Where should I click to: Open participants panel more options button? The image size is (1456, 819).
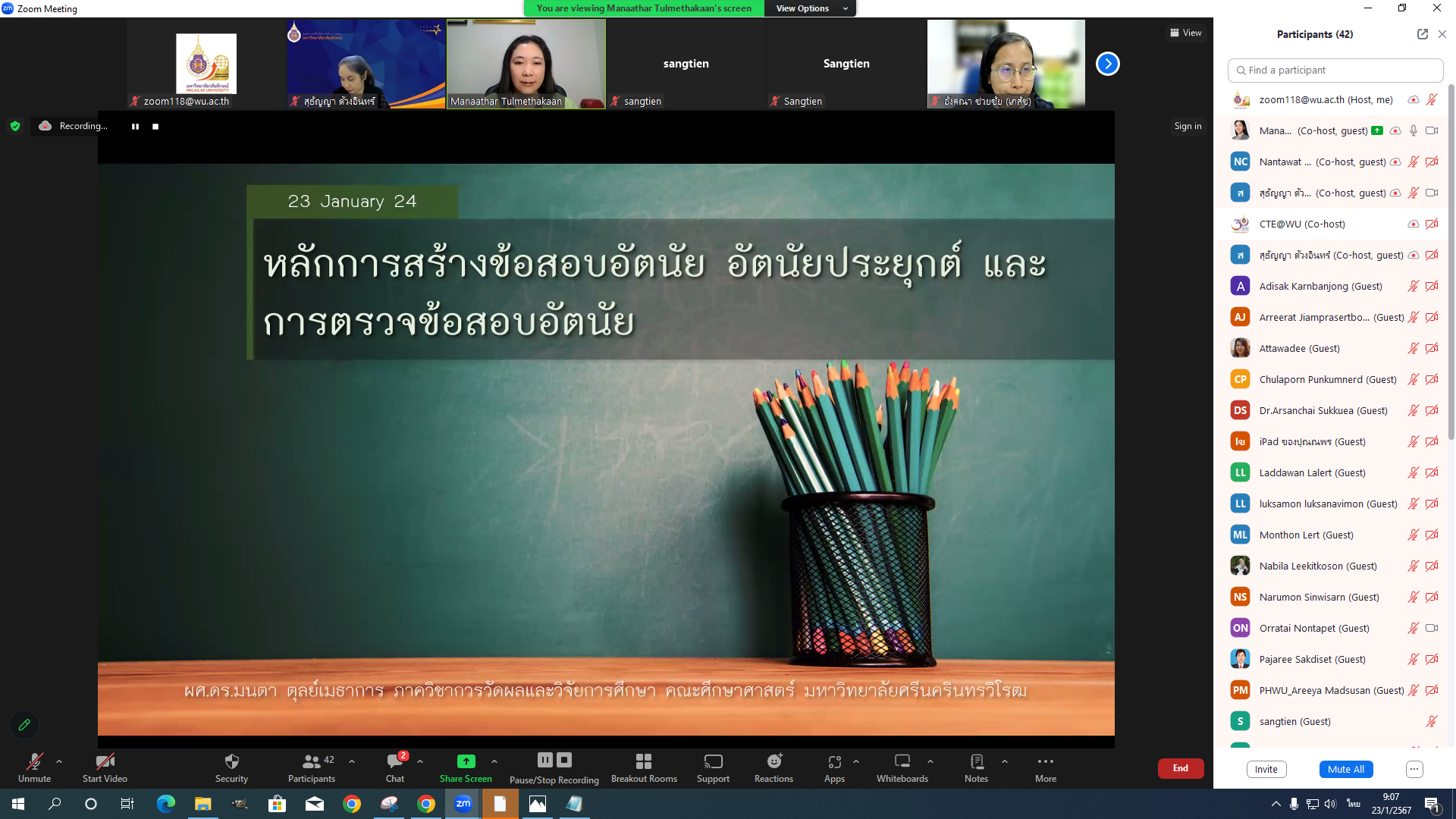[1414, 769]
